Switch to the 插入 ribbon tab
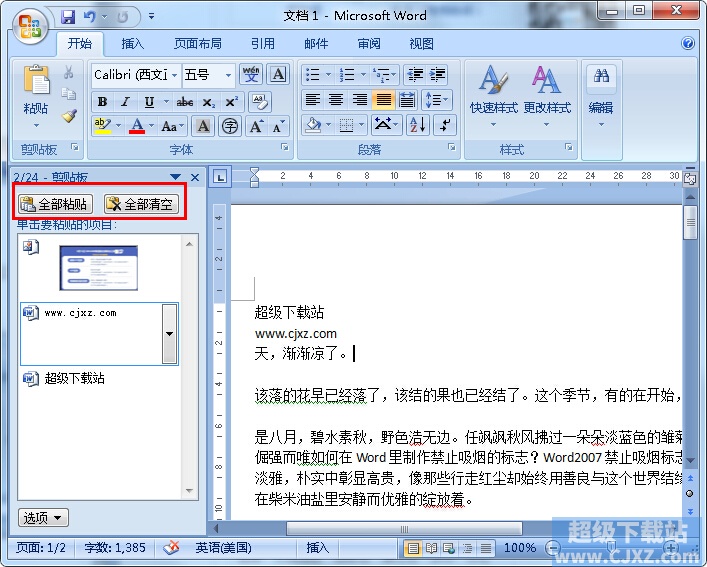The image size is (707, 567). coord(132,44)
